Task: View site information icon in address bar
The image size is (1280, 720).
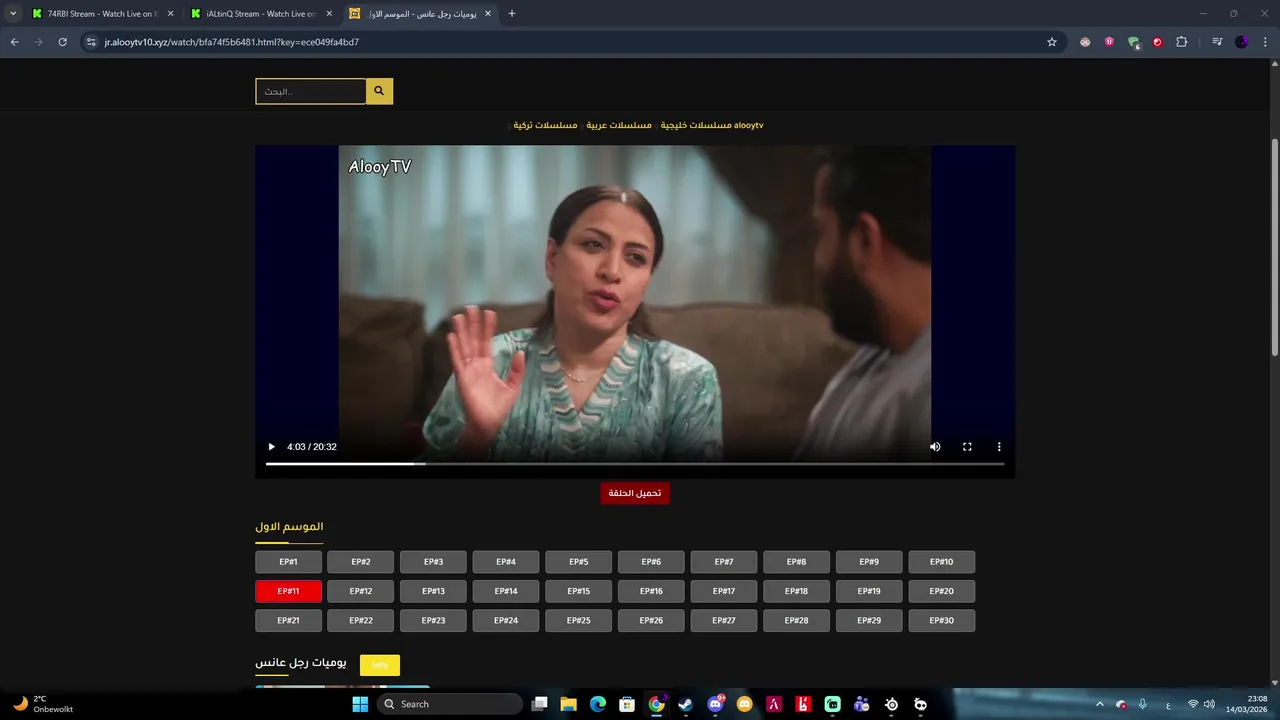Action: [x=91, y=42]
